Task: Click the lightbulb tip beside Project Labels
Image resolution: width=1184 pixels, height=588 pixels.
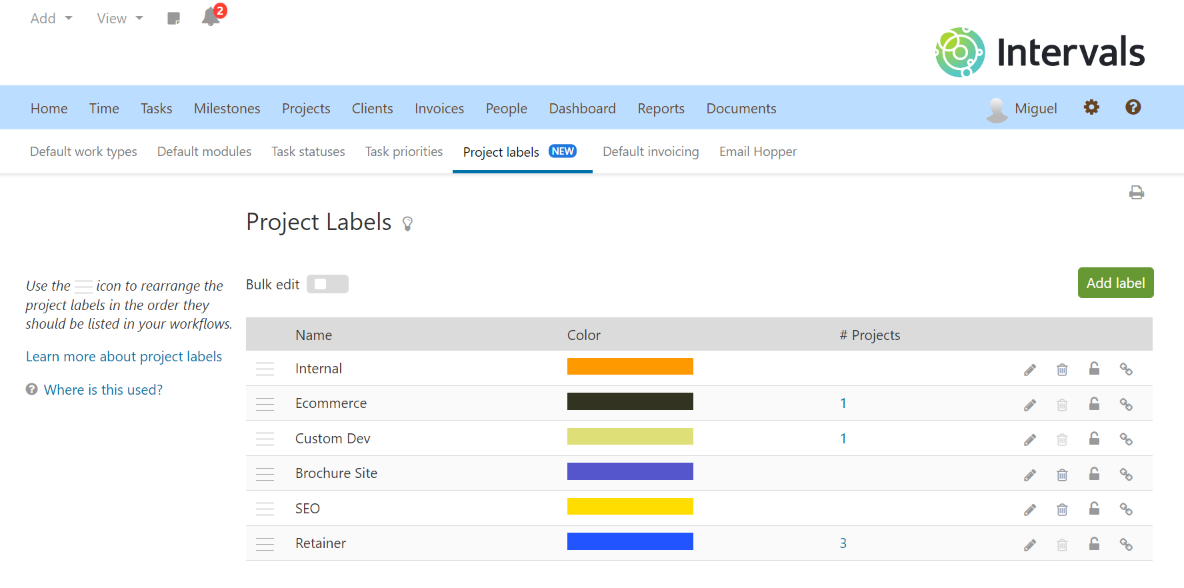Action: [x=407, y=224]
